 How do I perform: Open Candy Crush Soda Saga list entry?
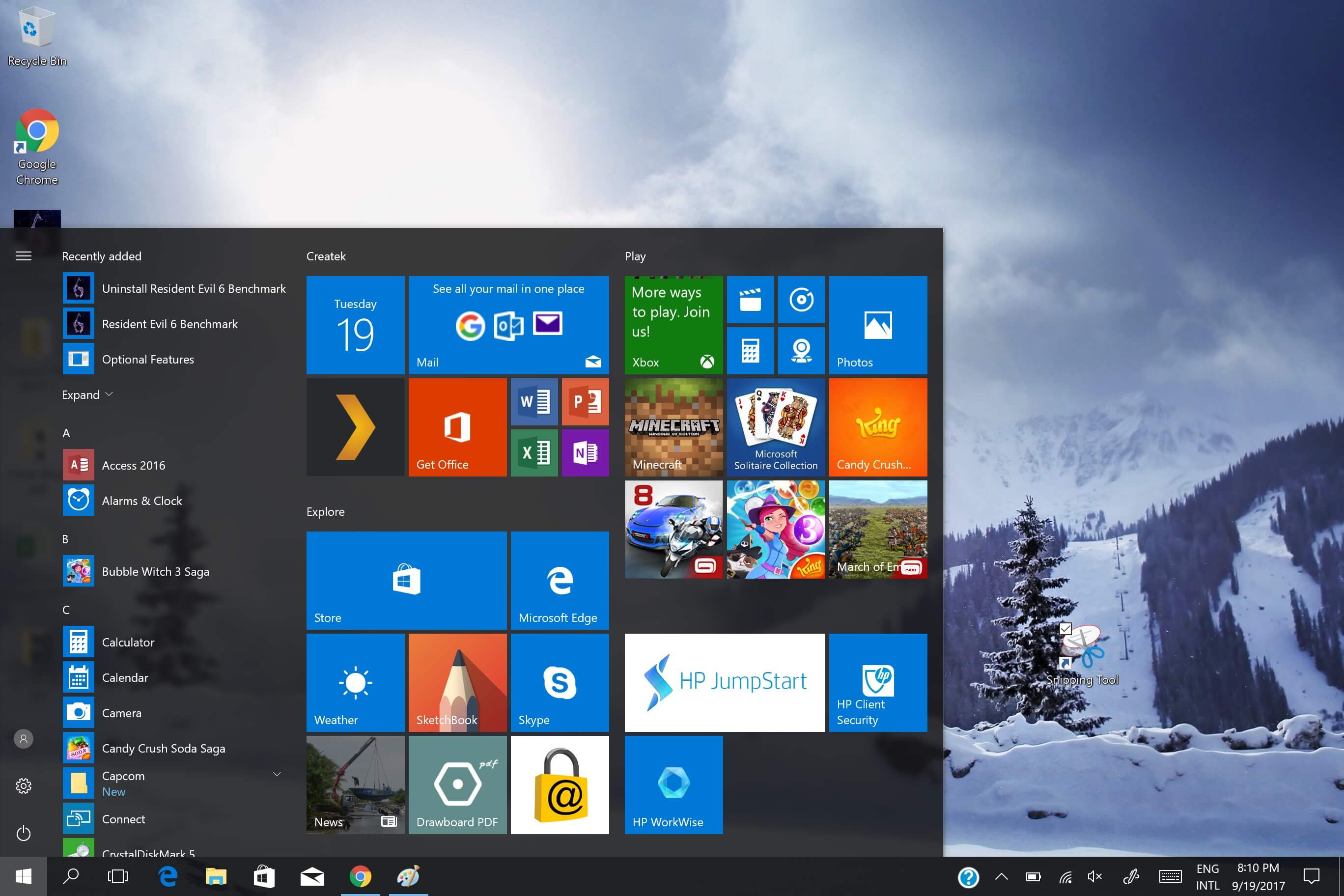[175, 749]
